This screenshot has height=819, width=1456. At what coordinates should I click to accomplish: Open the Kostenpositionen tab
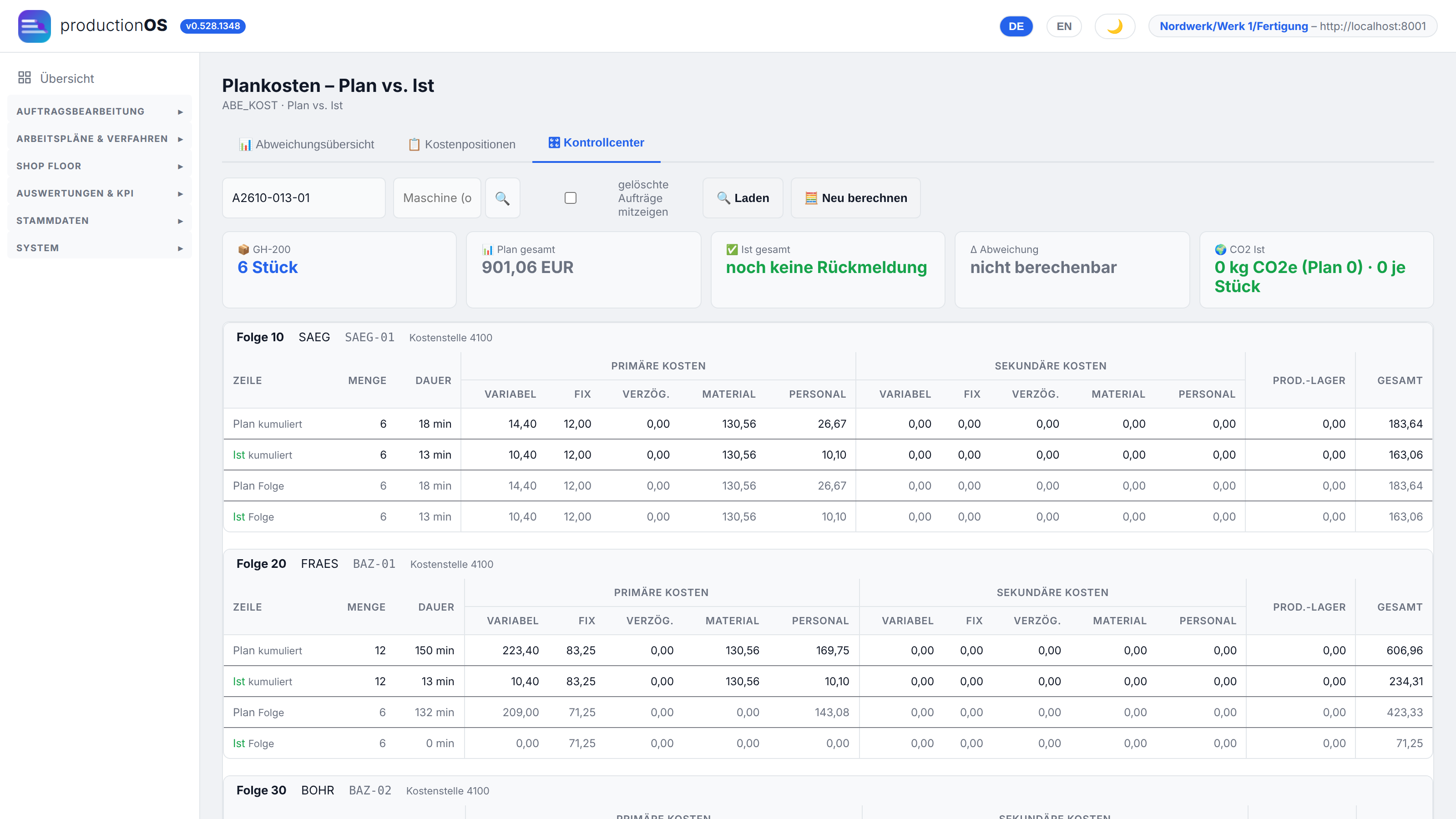462,145
